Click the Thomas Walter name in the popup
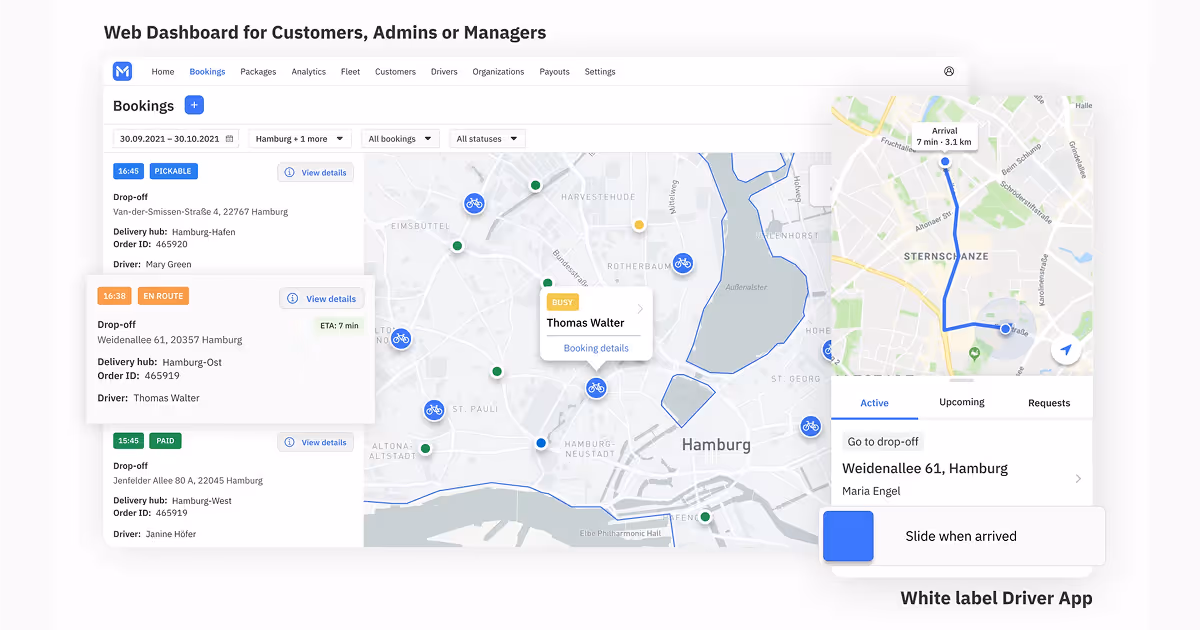This screenshot has height=630, width=1200. pyautogui.click(x=585, y=323)
